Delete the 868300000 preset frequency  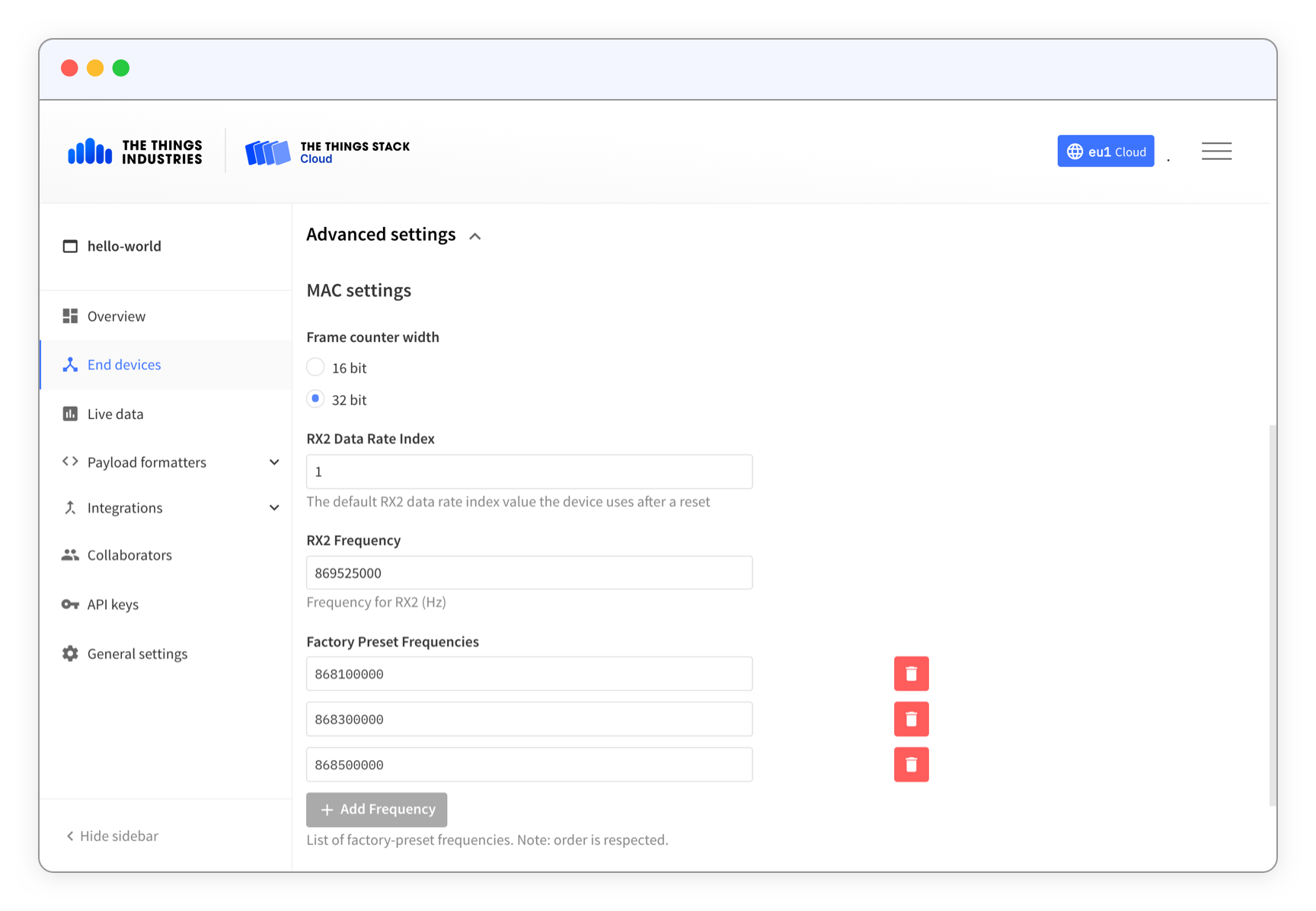pos(911,719)
